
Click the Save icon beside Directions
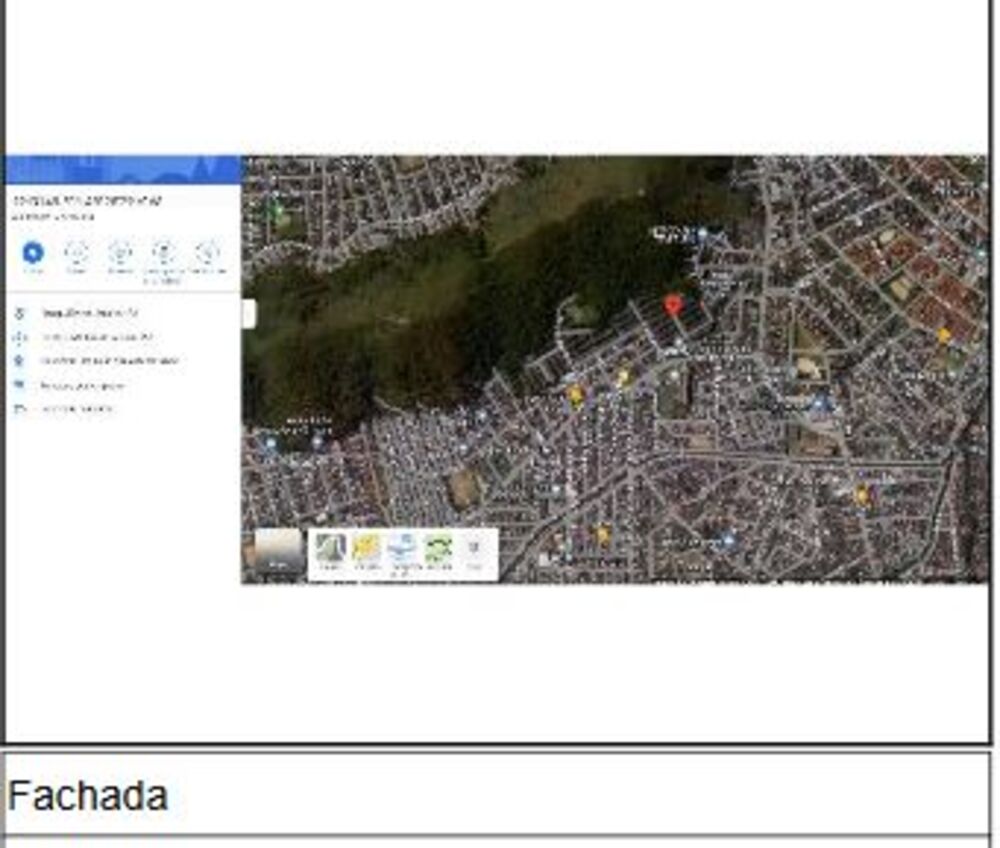pos(77,252)
